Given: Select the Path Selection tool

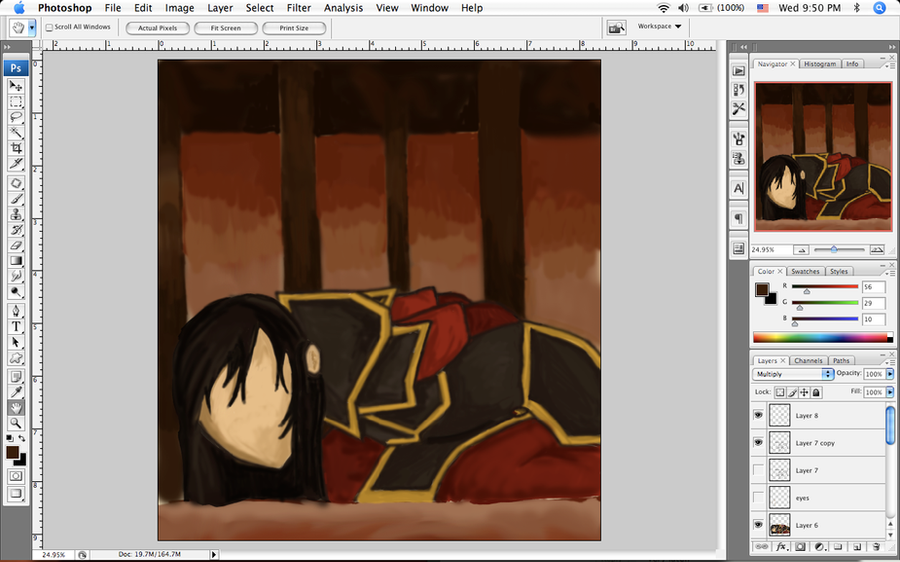Looking at the screenshot, I should (15, 342).
